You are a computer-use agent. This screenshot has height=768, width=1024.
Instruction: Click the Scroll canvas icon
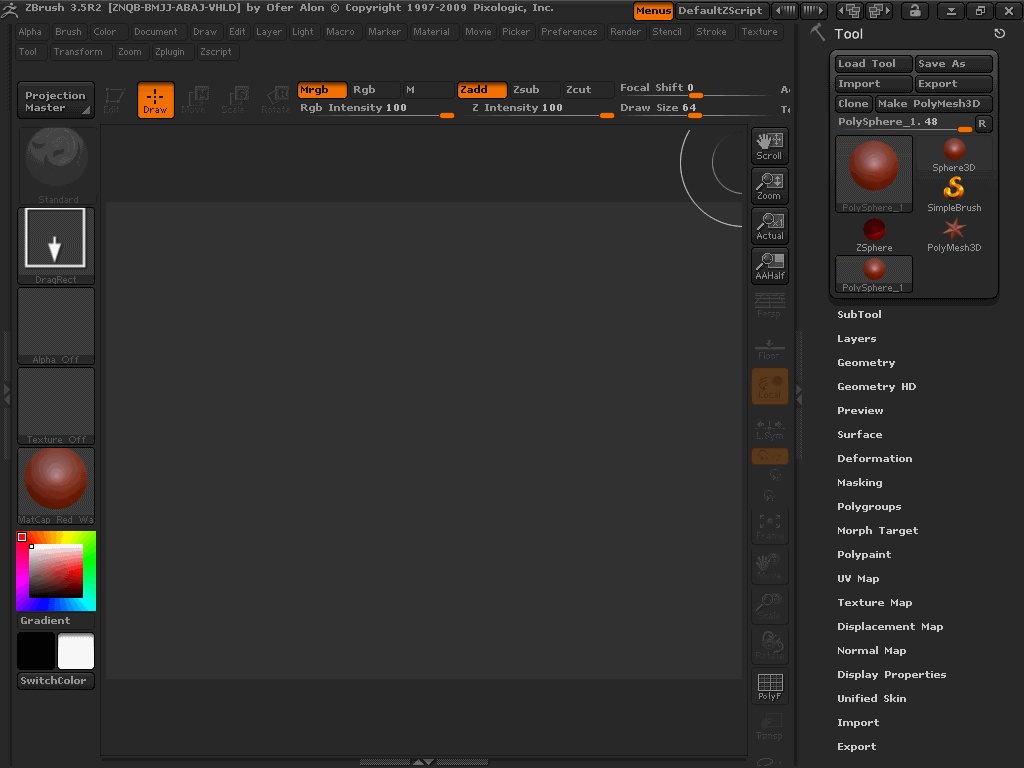tap(769, 146)
